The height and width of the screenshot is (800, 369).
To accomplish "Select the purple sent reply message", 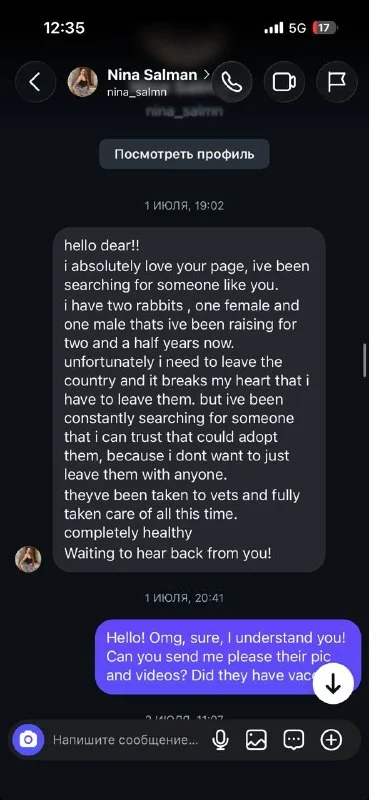I will tap(228, 657).
